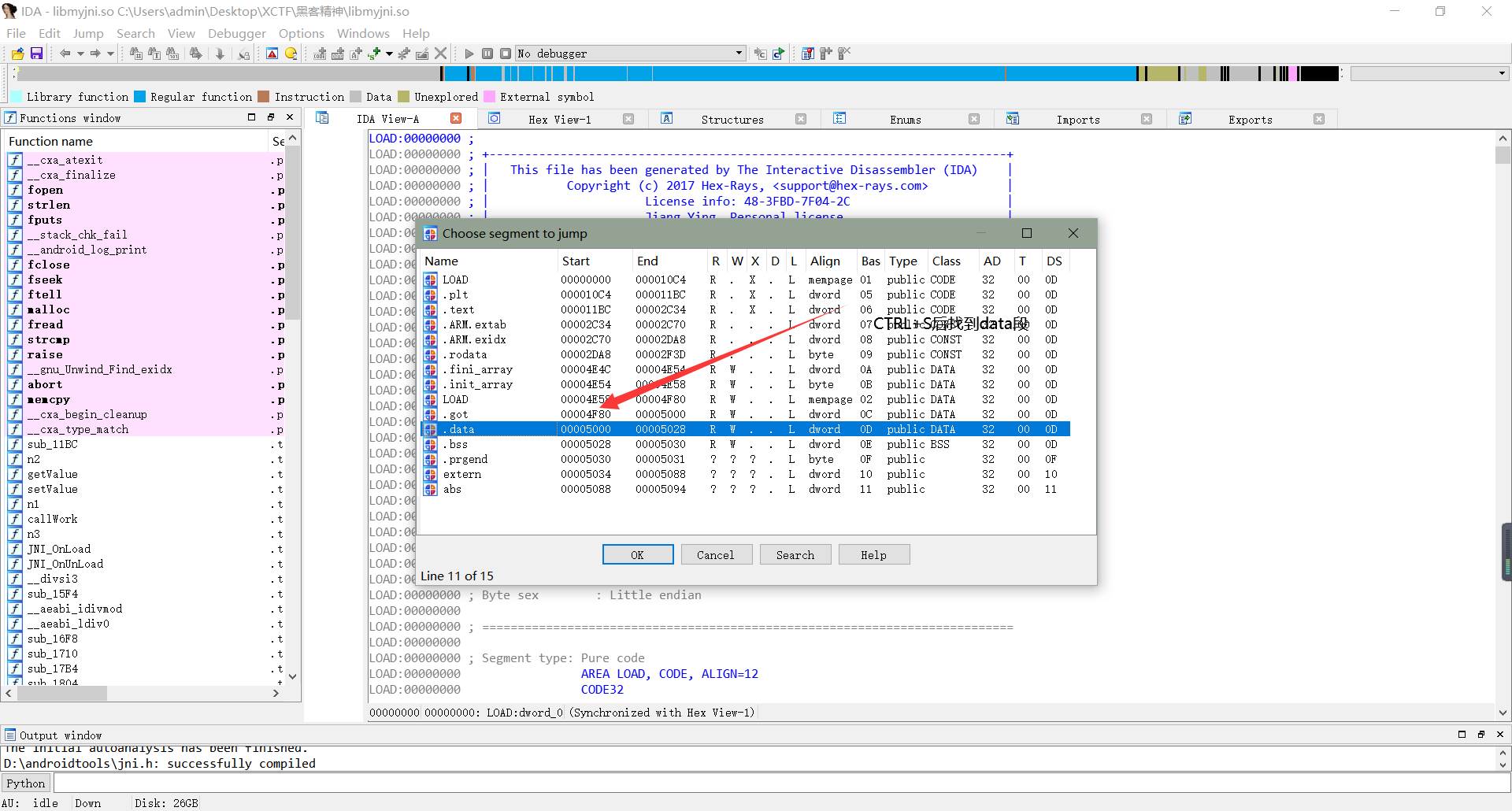Click Cancel in the segment dialog

[x=716, y=555]
